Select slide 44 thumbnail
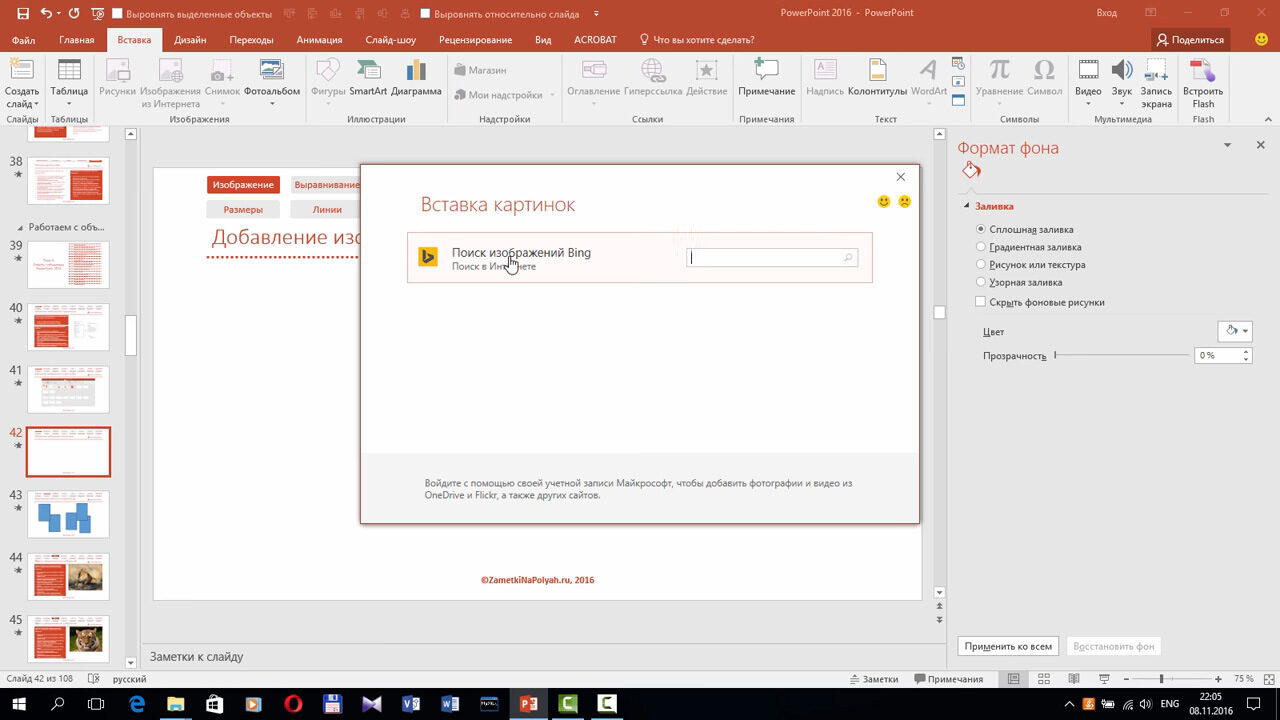1280x720 pixels. [68, 577]
